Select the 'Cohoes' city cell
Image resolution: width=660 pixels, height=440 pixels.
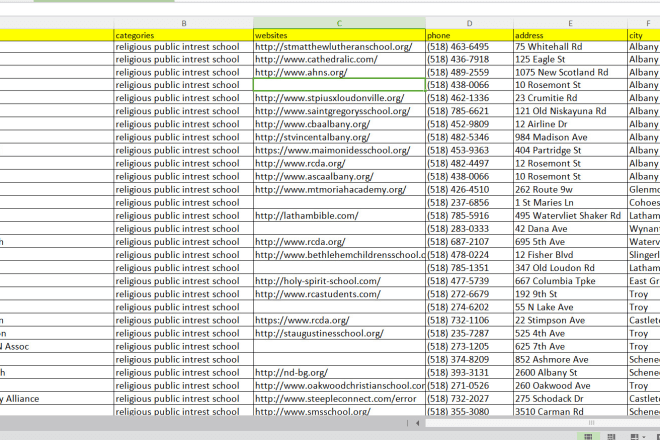(644, 203)
